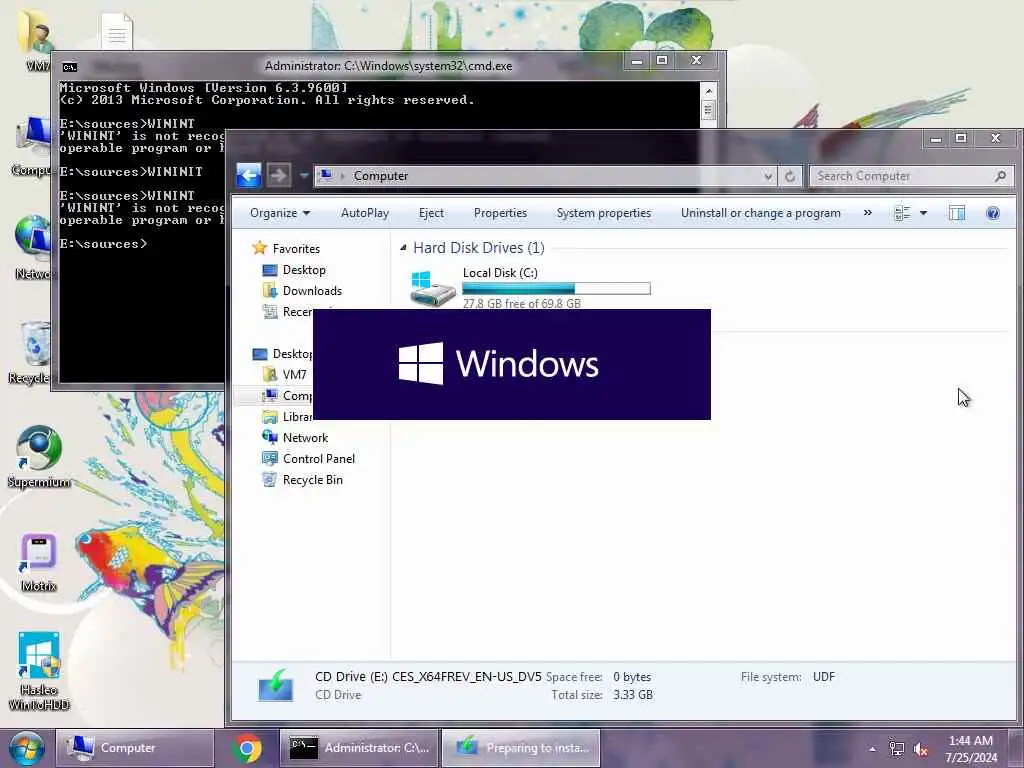The image size is (1024, 768).
Task: Minimize the cmd.exe window
Action: [x=637, y=61]
